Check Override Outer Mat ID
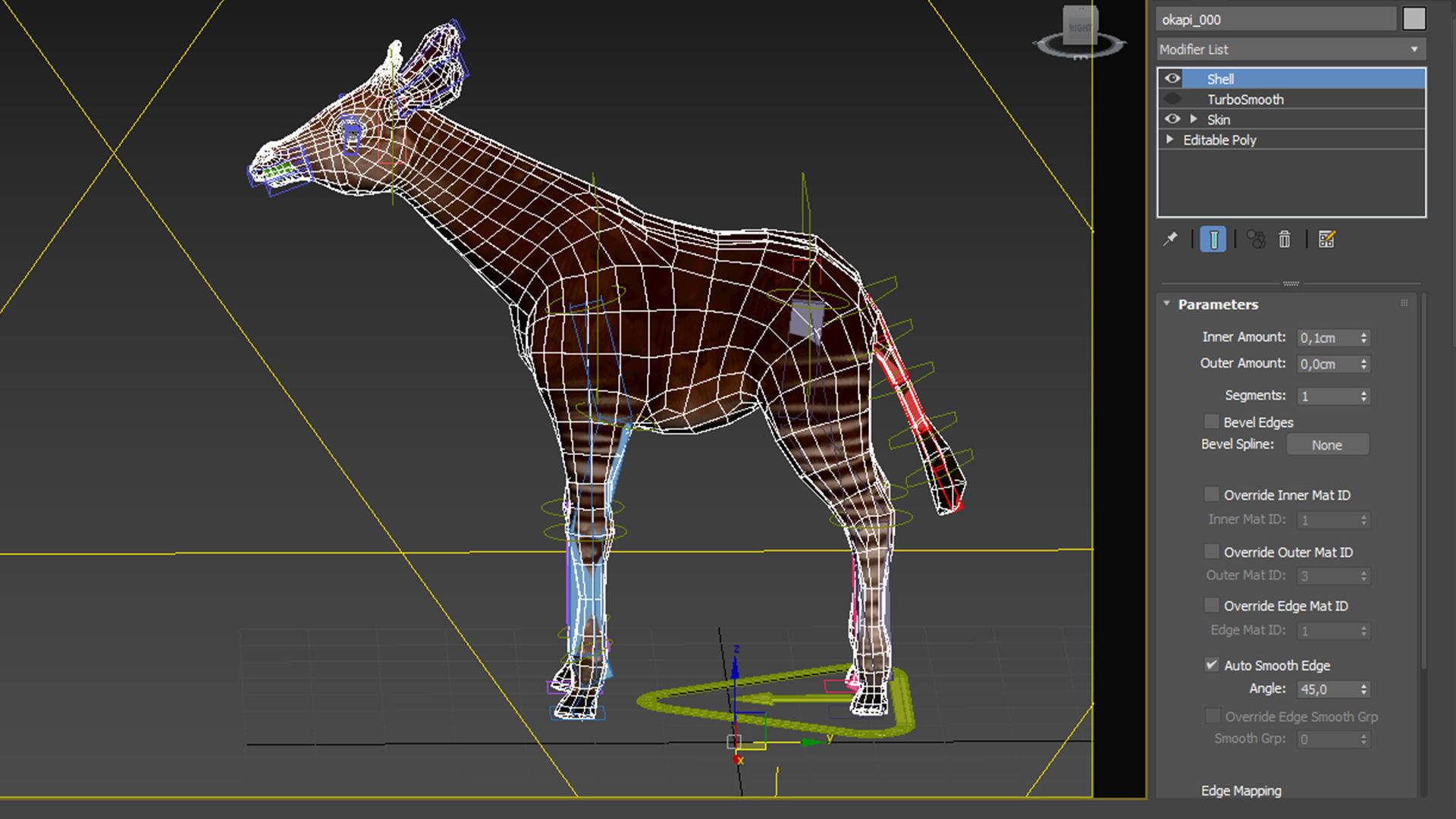Viewport: 1456px width, 819px height. tap(1212, 551)
